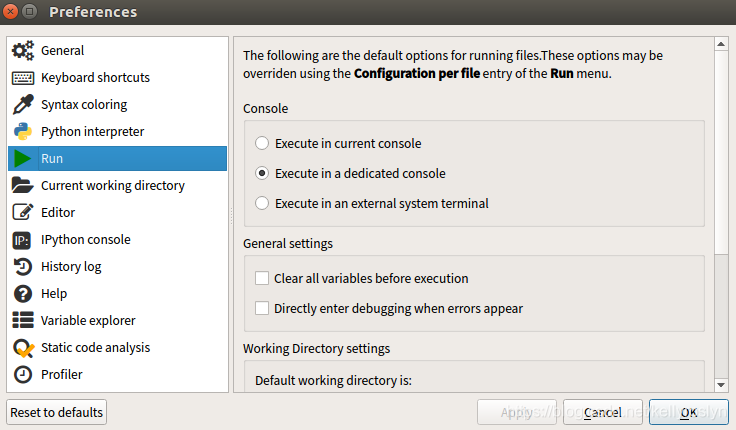The height and width of the screenshot is (430, 736).
Task: Select Execute in current console option
Action: pos(262,143)
